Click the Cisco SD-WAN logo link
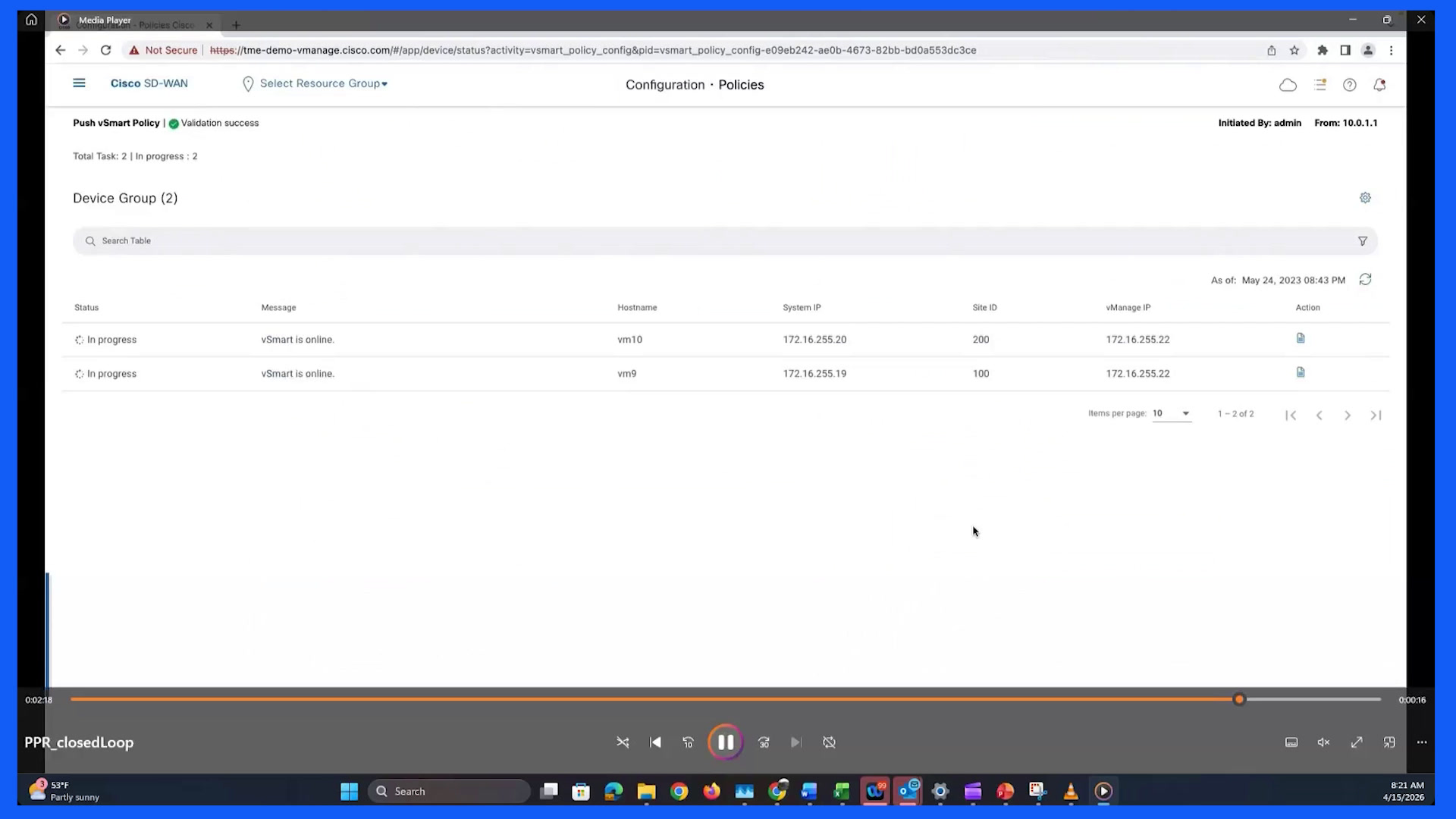The height and width of the screenshot is (819, 1456). pos(149,83)
